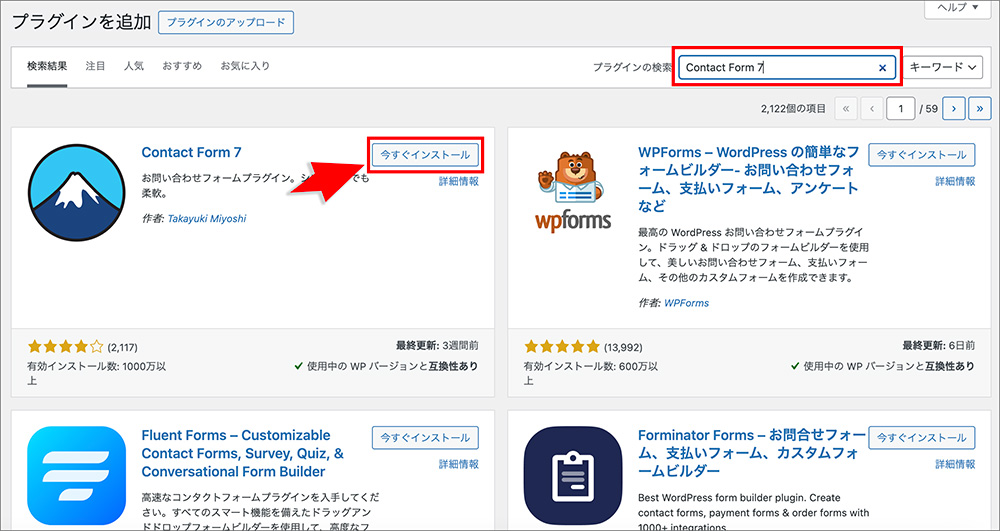Click the 2,122個の項目 result count text
The image size is (1000, 531).
point(793,108)
